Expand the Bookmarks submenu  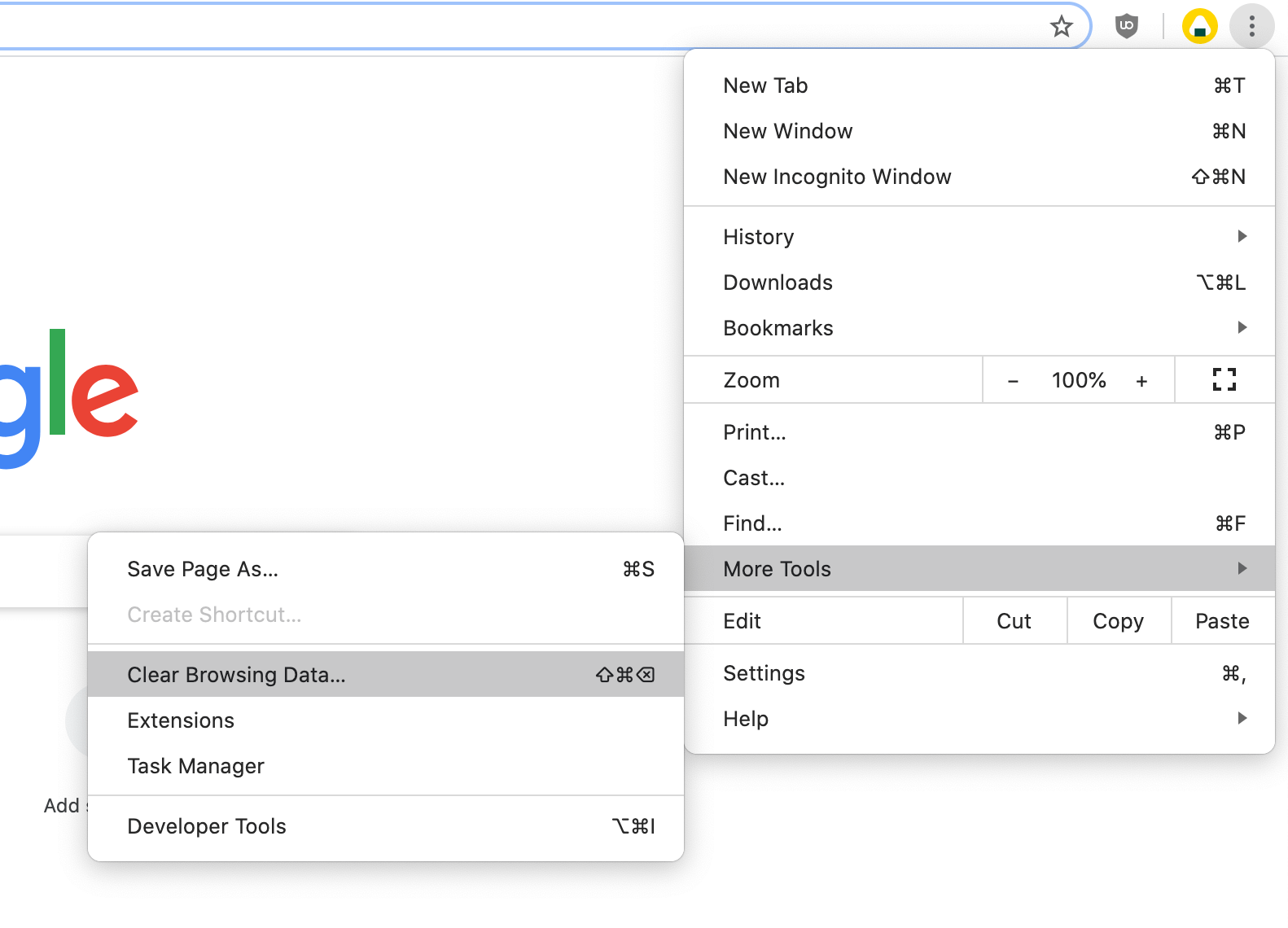coord(979,328)
